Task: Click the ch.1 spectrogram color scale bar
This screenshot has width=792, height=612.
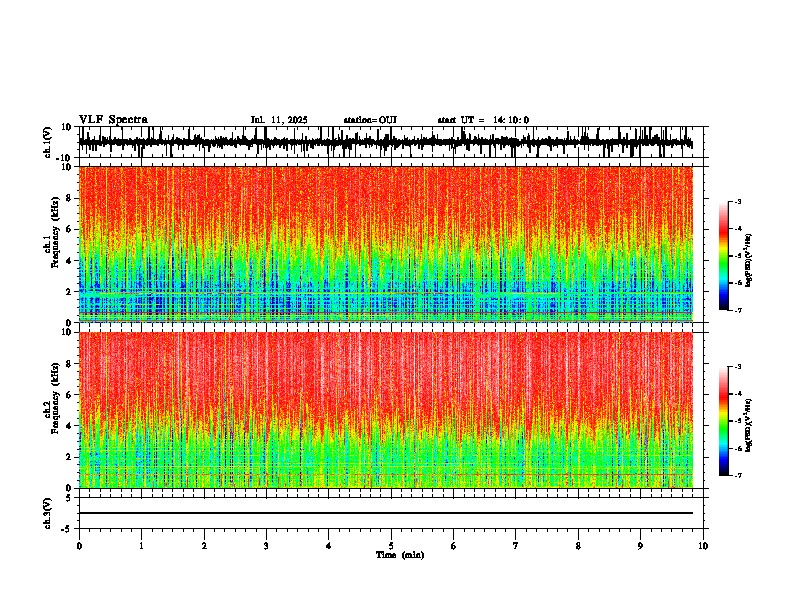Action: pos(724,256)
